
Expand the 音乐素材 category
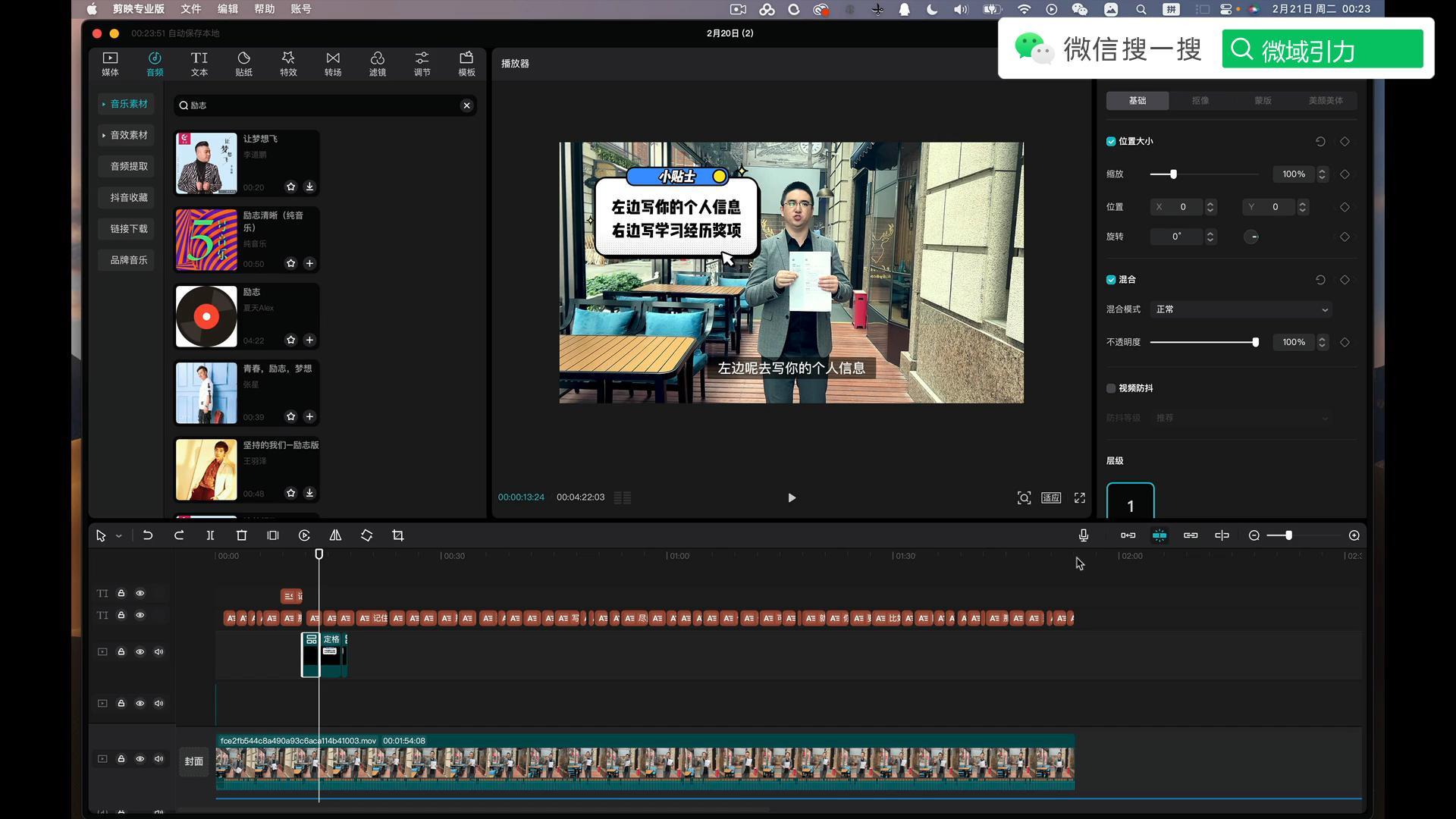click(126, 104)
